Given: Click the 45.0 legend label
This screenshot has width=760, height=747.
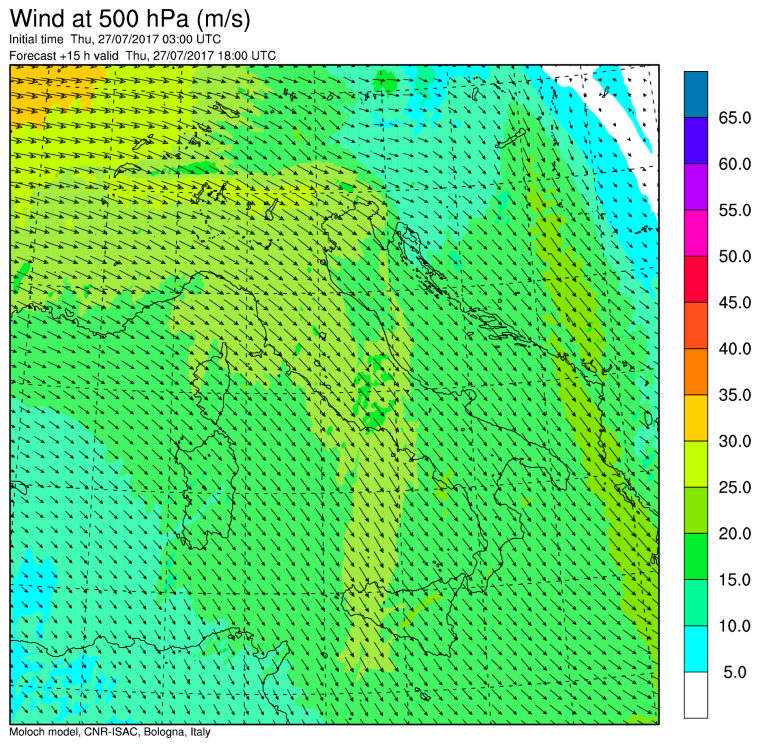Looking at the screenshot, I should click(735, 302).
